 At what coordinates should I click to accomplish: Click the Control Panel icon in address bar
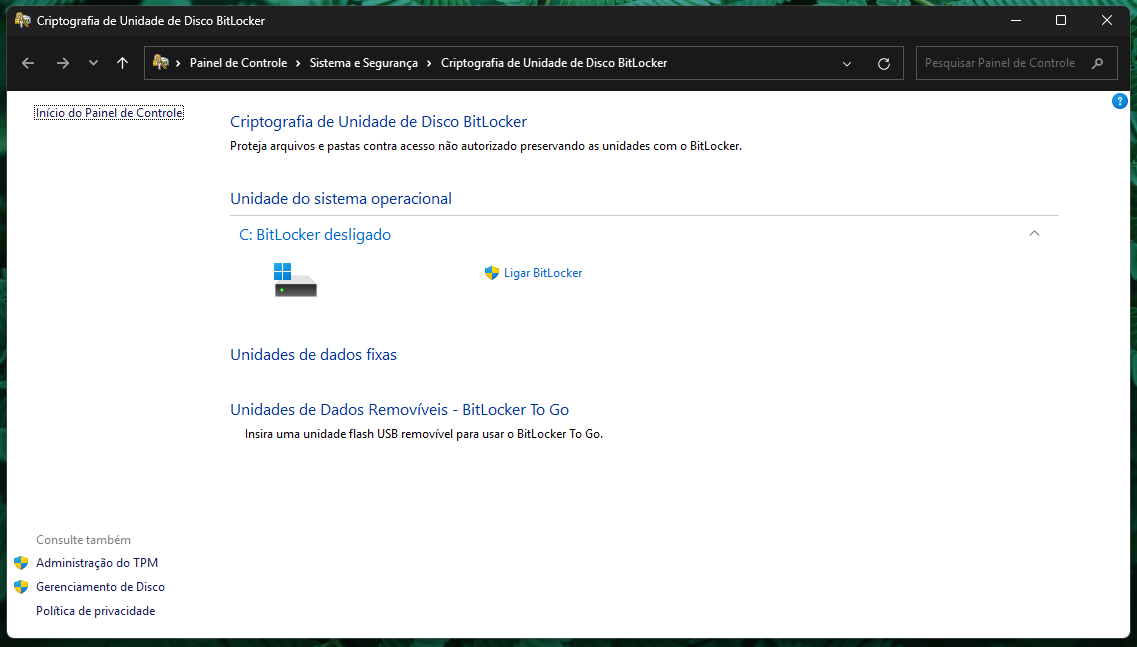click(x=160, y=62)
